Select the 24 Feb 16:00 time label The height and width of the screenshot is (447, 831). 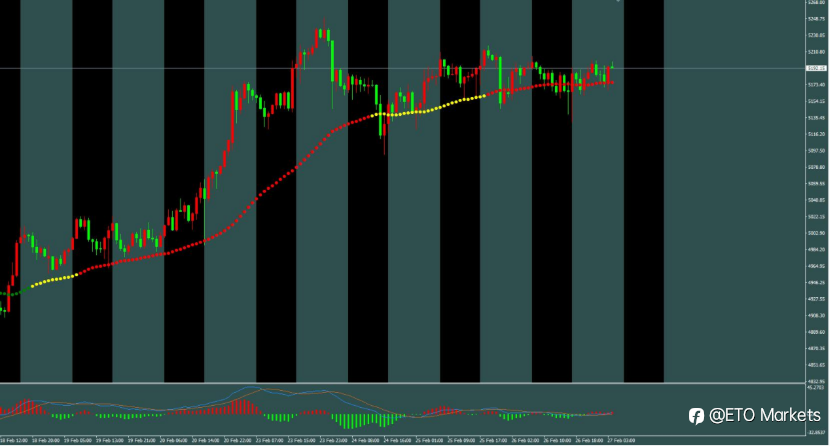(397, 441)
